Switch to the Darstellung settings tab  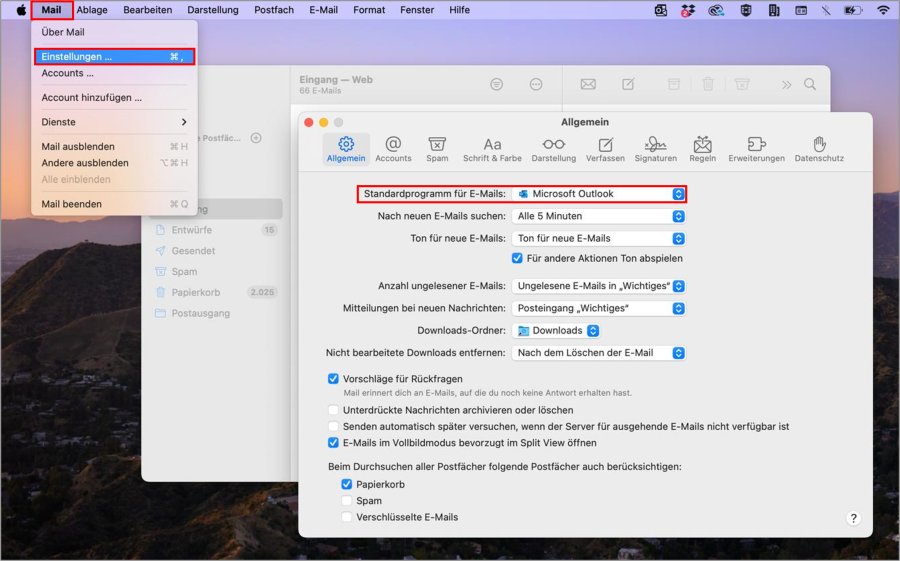[553, 149]
